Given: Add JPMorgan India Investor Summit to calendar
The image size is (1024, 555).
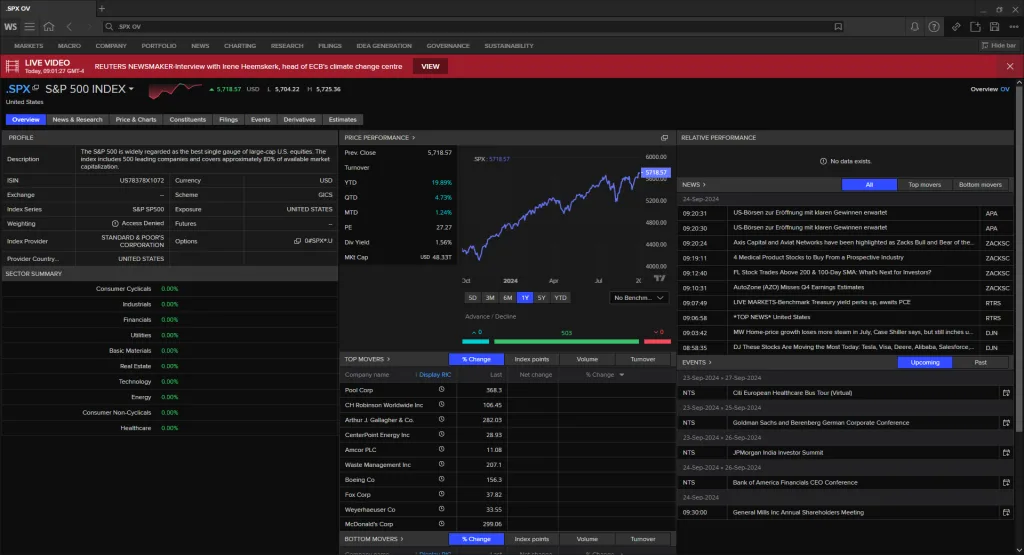Looking at the screenshot, I should 1006,452.
